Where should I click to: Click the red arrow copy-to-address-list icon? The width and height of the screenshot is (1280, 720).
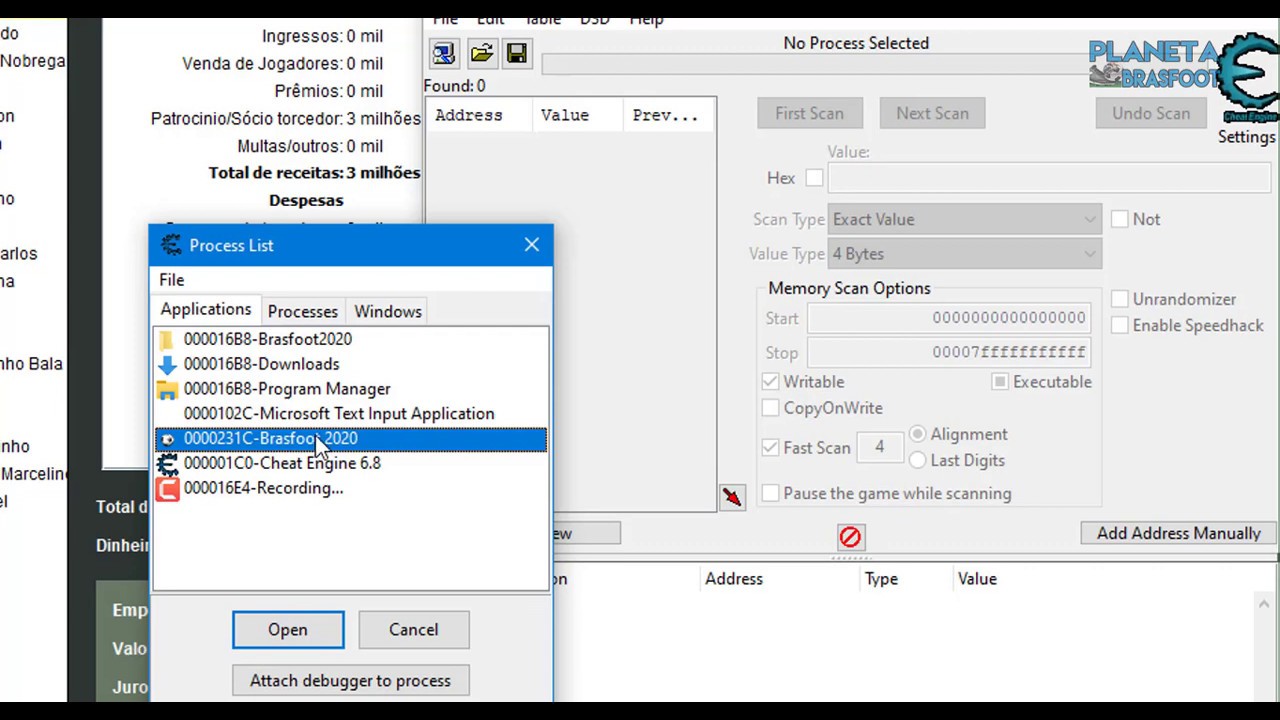coord(732,497)
